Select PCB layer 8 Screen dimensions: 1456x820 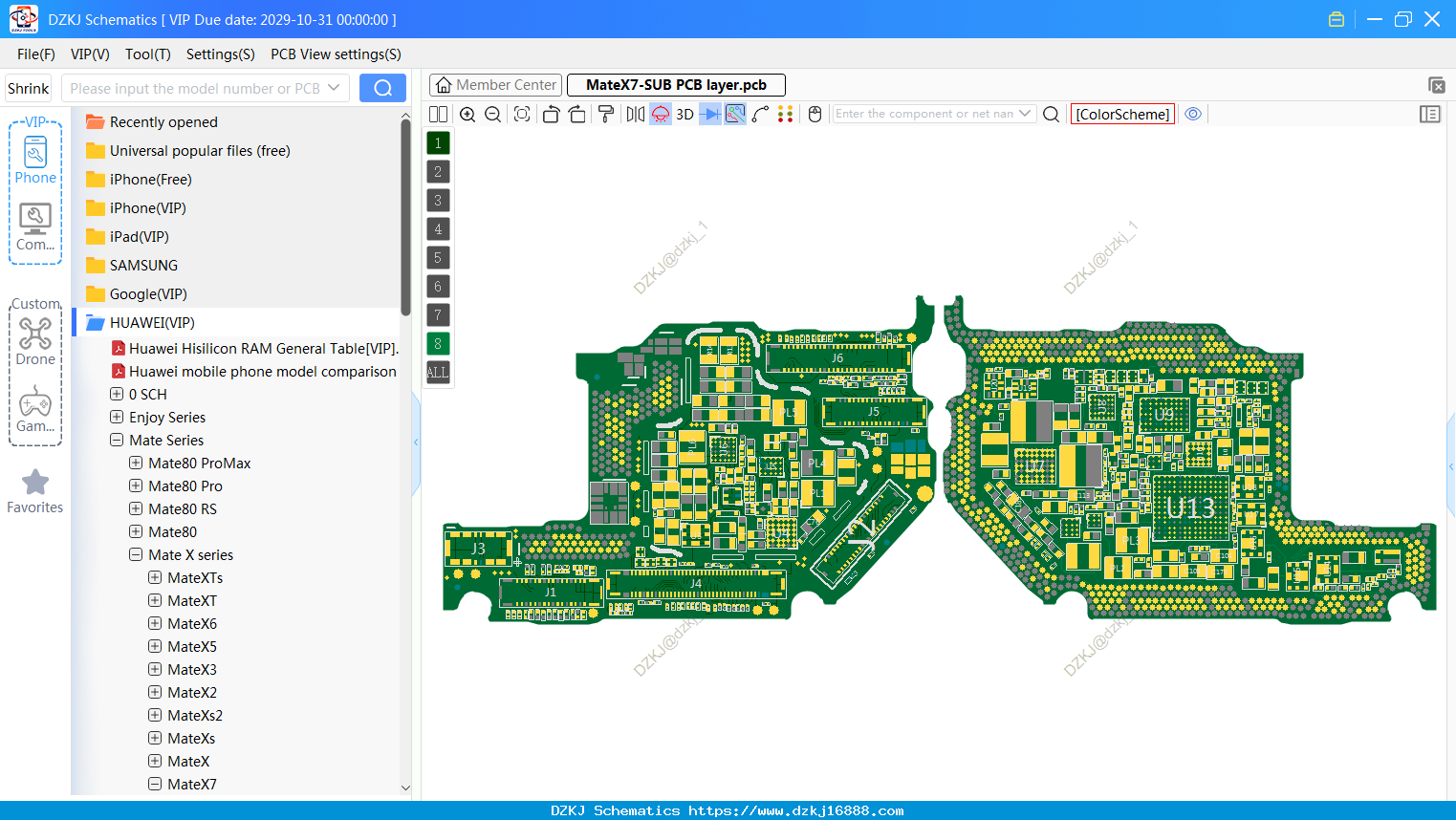(438, 344)
